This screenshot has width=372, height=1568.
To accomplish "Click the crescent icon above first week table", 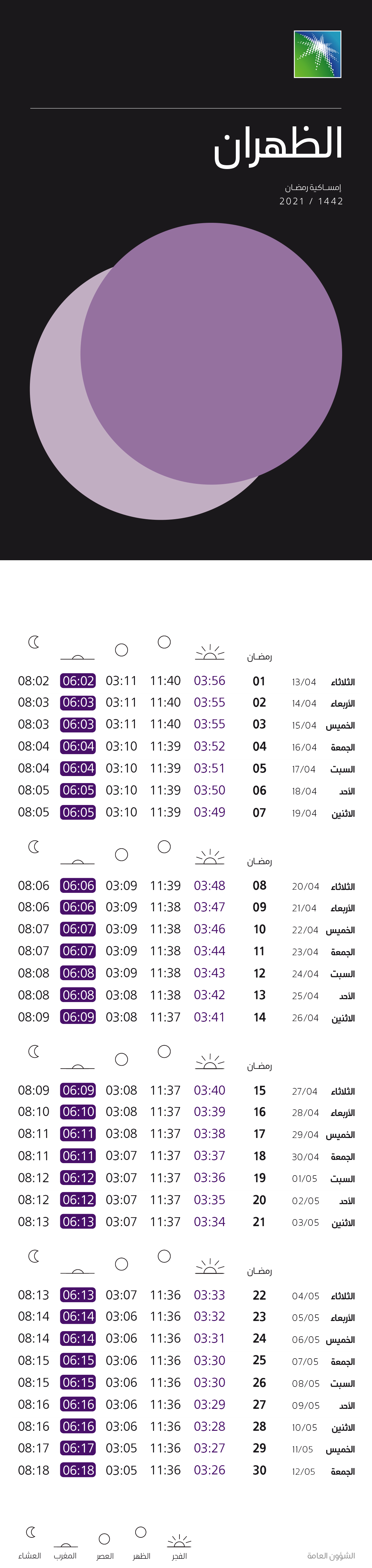I will click(34, 642).
